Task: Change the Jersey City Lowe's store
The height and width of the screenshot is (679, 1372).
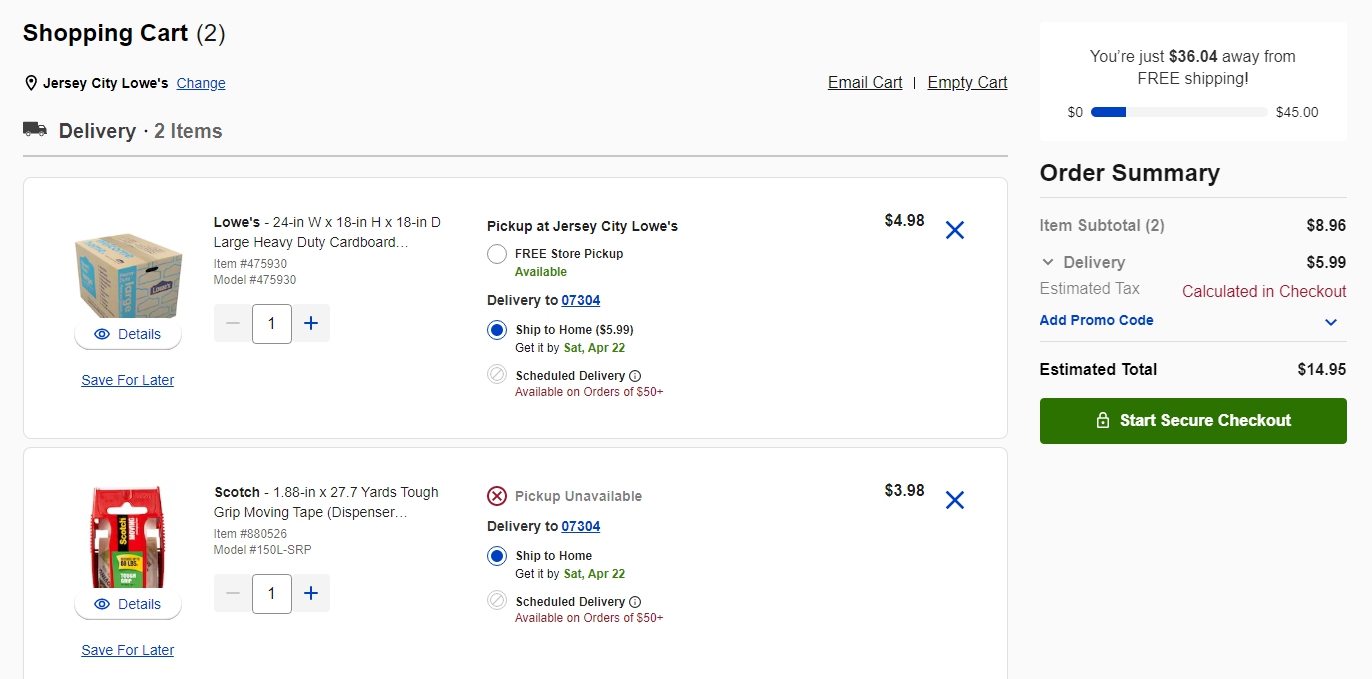Action: (201, 83)
